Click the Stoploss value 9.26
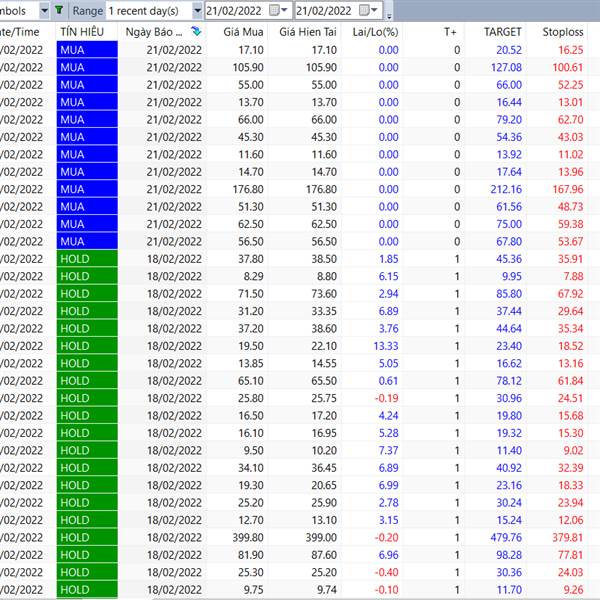This screenshot has width=600, height=600. [573, 589]
